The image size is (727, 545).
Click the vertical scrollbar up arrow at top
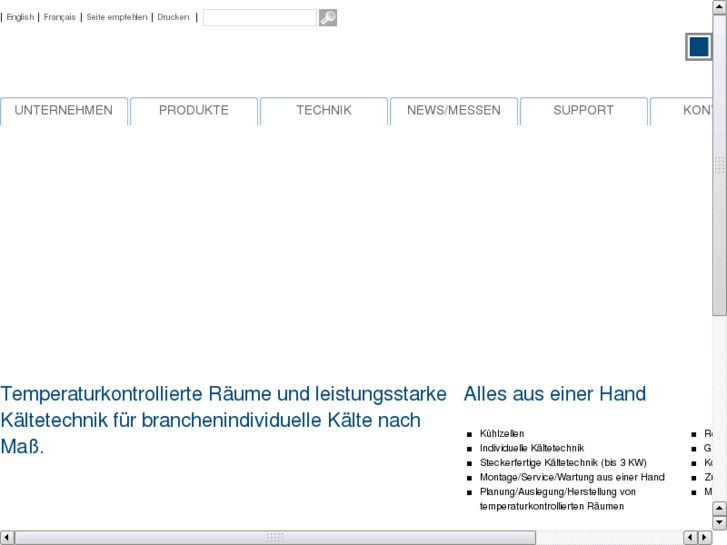[x=720, y=7]
